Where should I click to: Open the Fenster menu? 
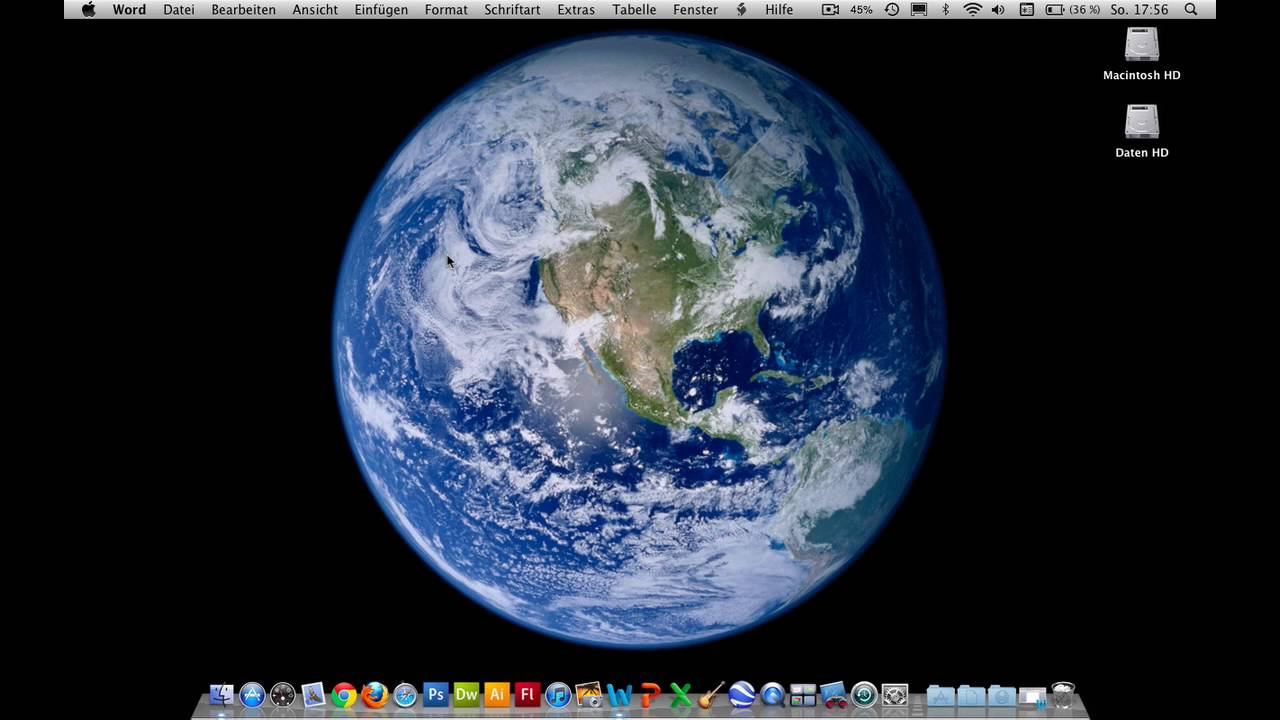[695, 9]
